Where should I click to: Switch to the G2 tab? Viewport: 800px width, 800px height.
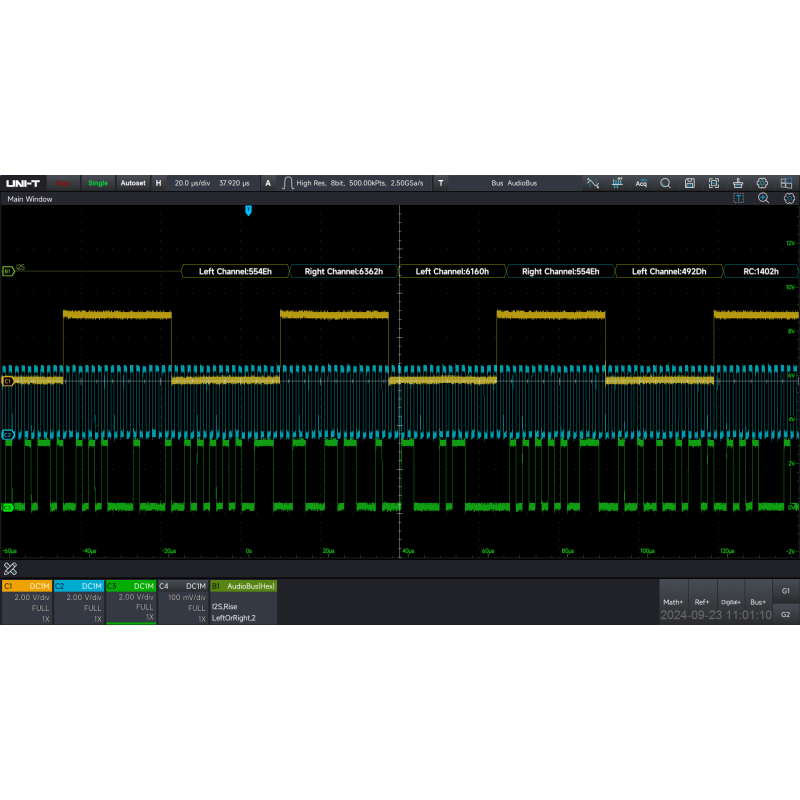click(786, 614)
